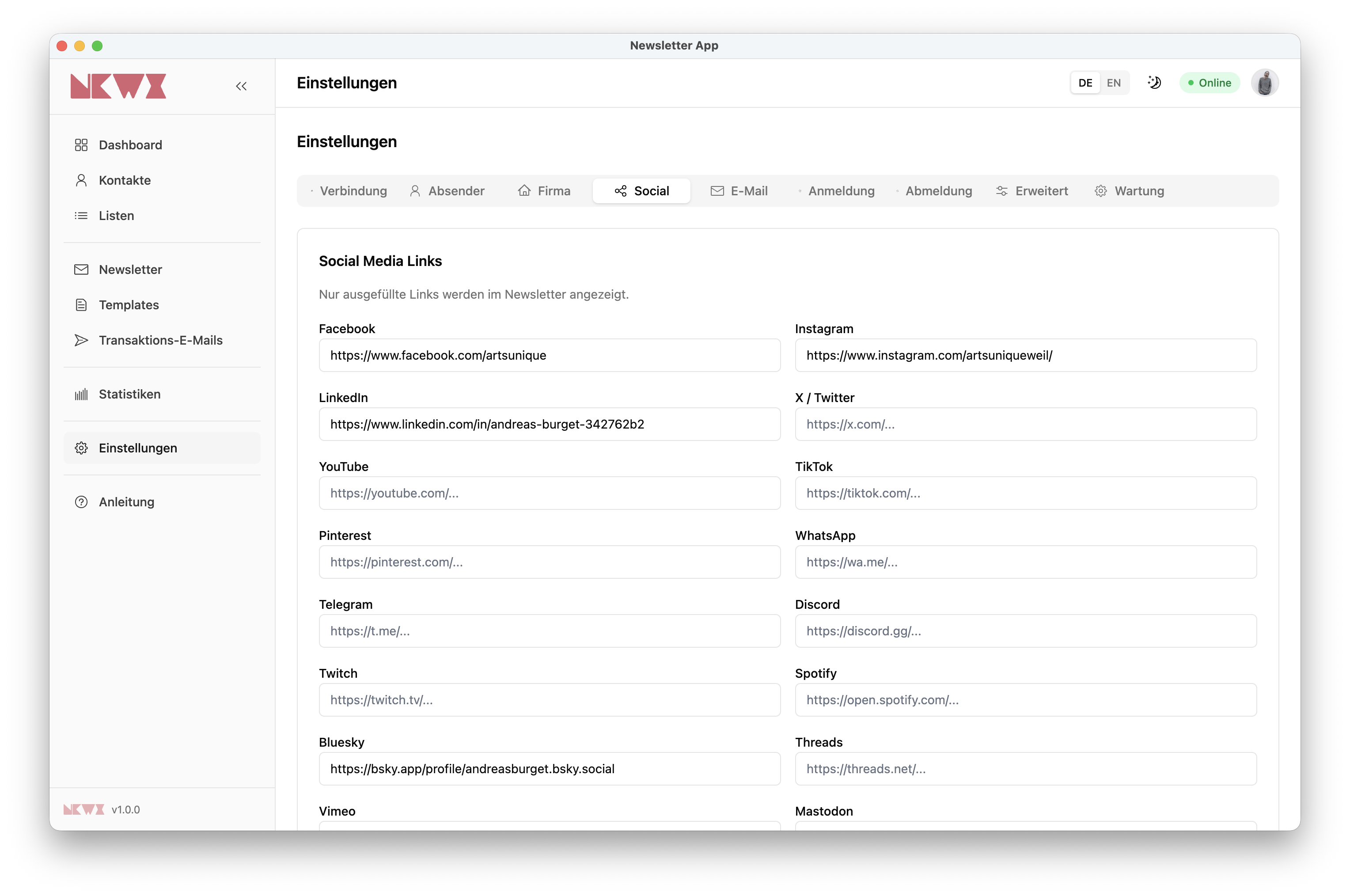Screen dimensions: 1350x896
Task: Open Listen via its list icon
Action: tap(81, 216)
